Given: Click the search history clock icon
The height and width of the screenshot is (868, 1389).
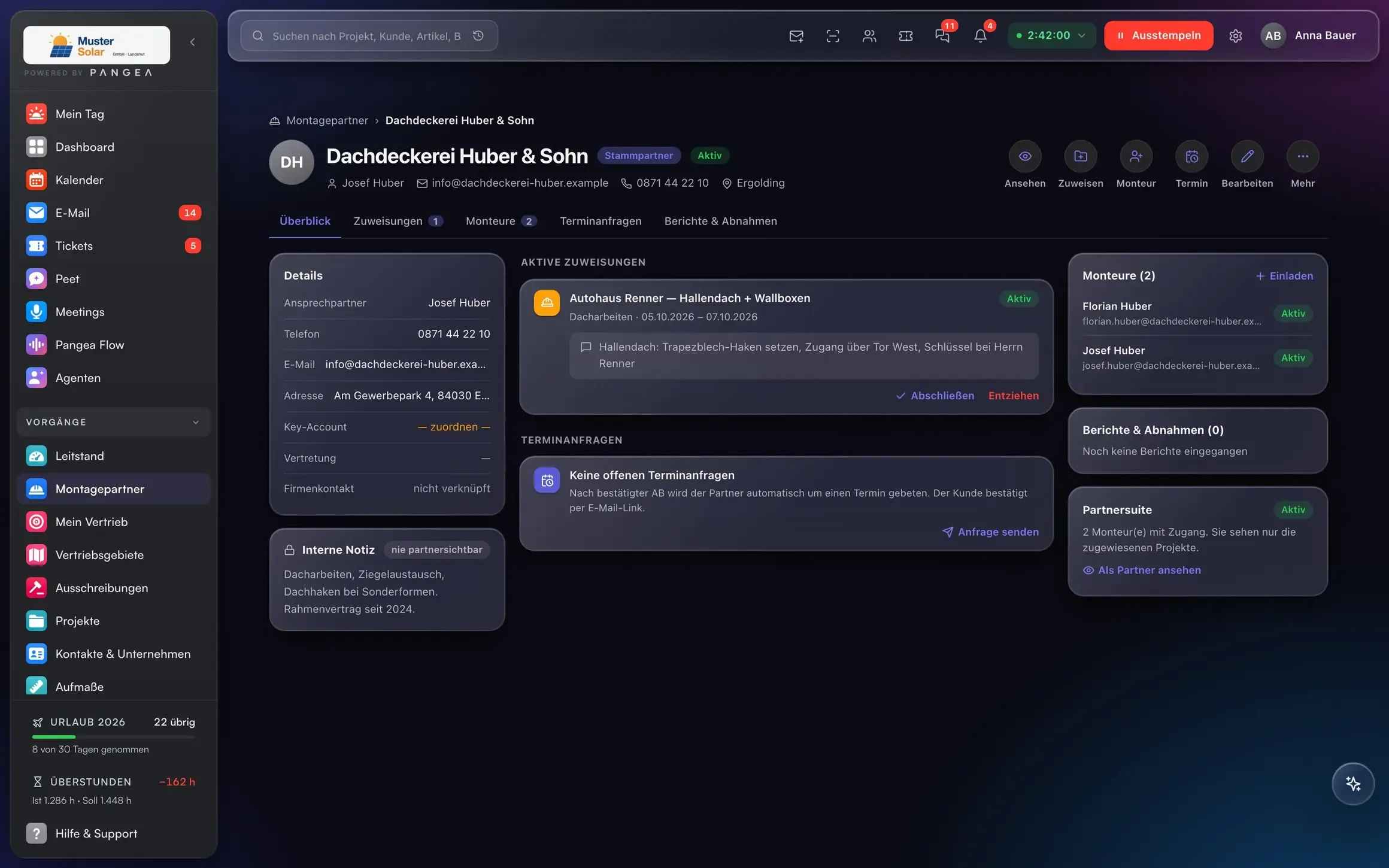Looking at the screenshot, I should 478,36.
